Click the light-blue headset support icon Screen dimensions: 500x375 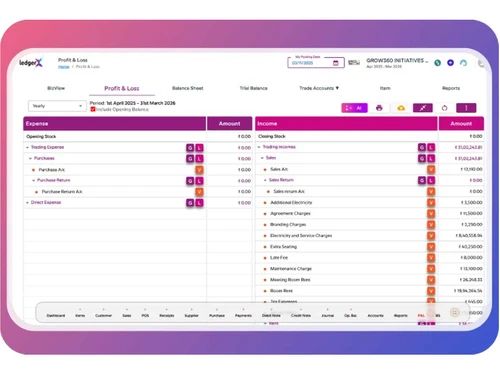463,63
